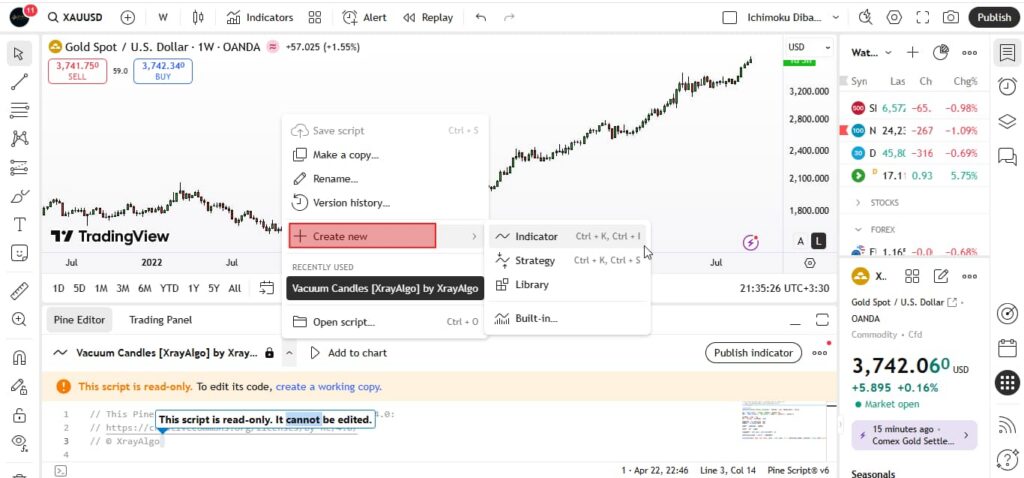Select the trend line drawing tool
Screen dimensions: 1024x478
pyautogui.click(x=19, y=81)
